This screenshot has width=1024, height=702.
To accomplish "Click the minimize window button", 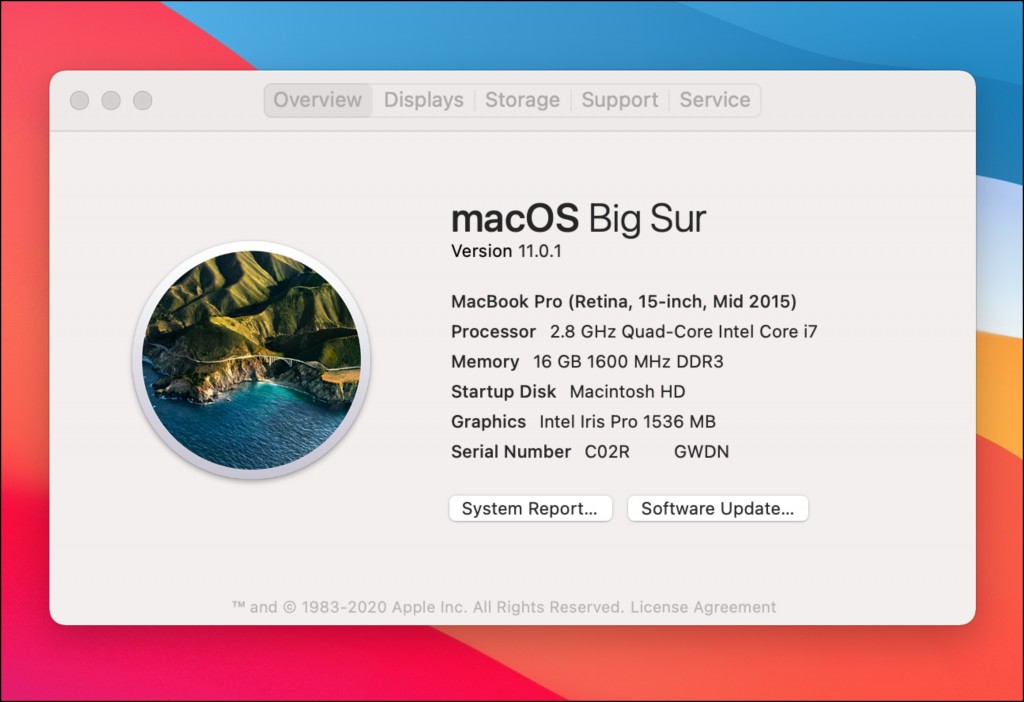I will (x=111, y=101).
